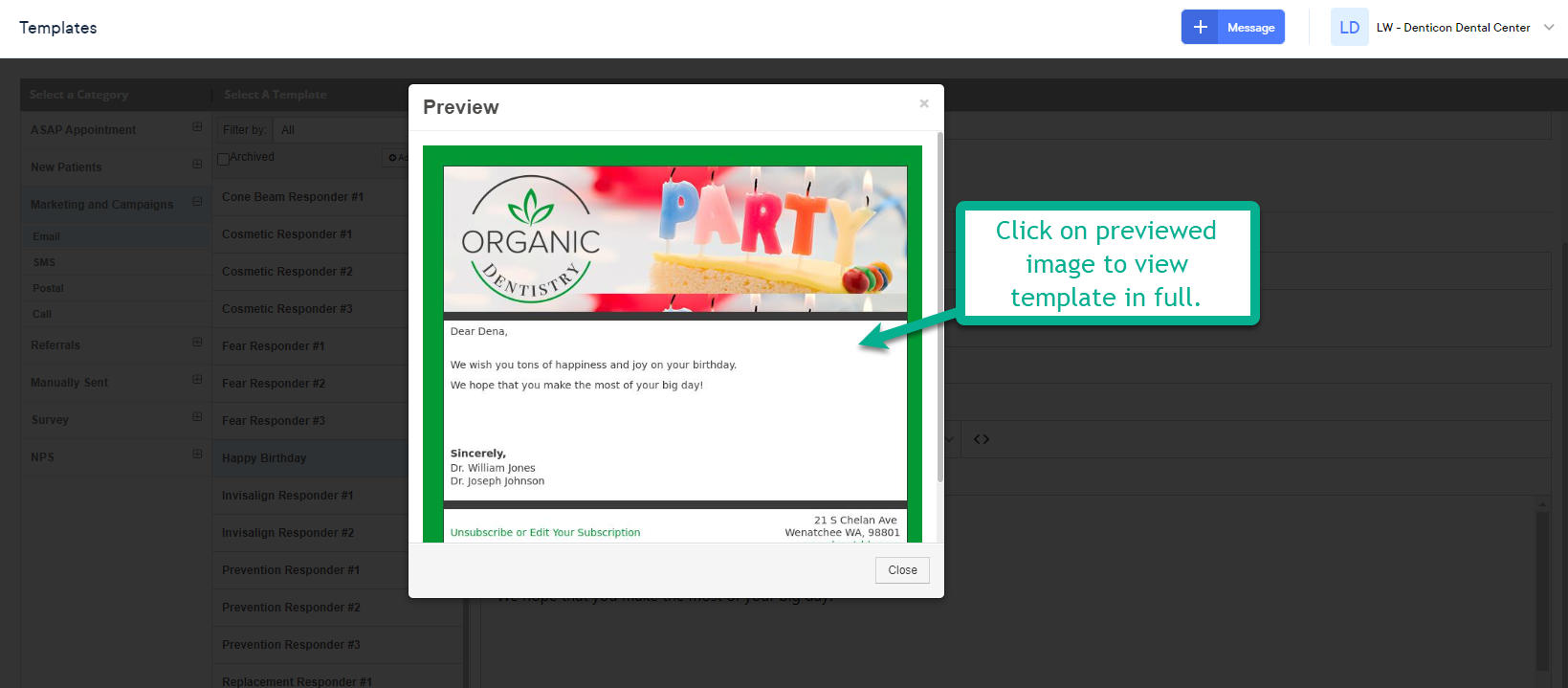Toggle the Archived checkbox
This screenshot has height=688, width=1568.
click(223, 159)
